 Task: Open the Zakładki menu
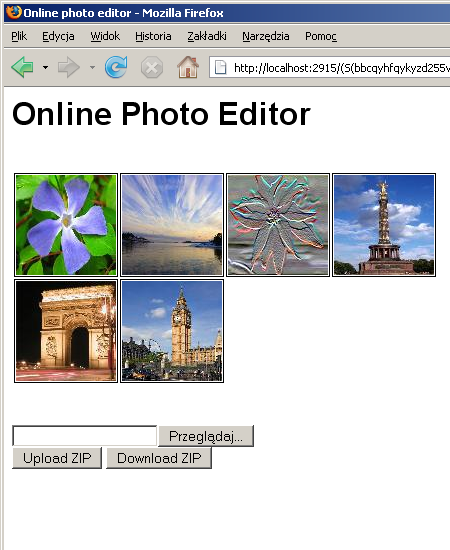click(207, 36)
